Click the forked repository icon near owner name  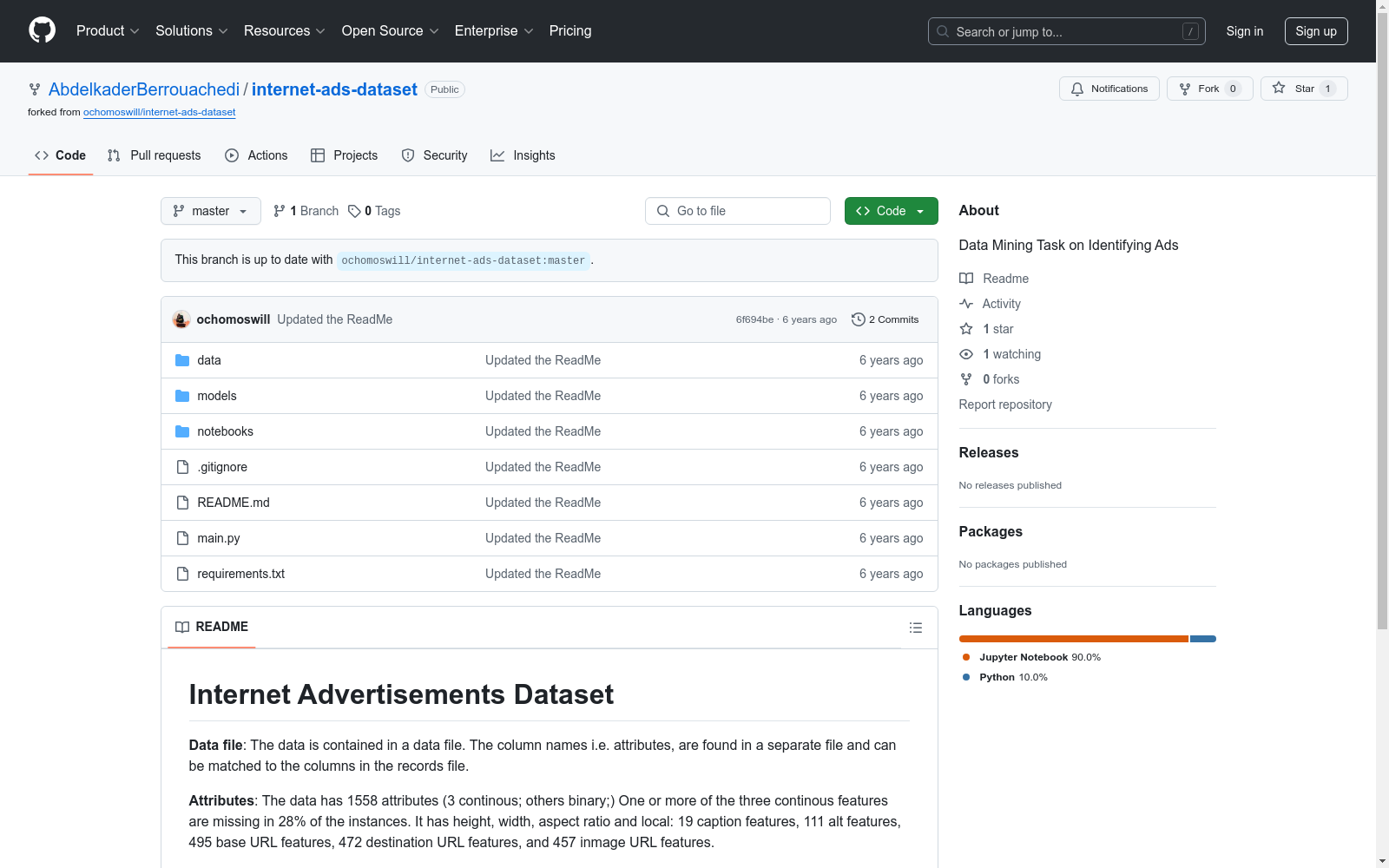35,89
